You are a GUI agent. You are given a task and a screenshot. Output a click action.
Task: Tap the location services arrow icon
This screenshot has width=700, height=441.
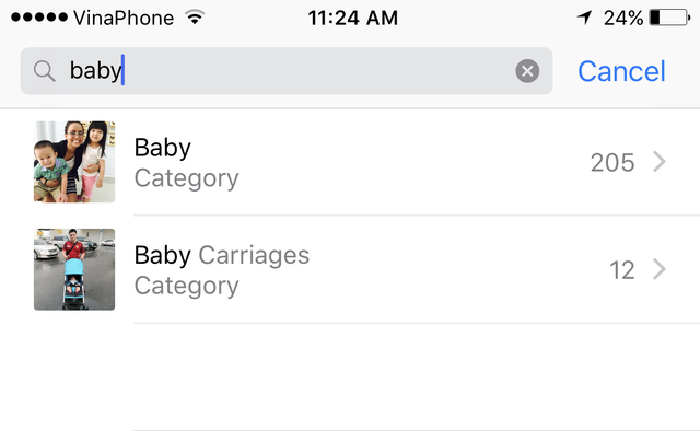[584, 17]
